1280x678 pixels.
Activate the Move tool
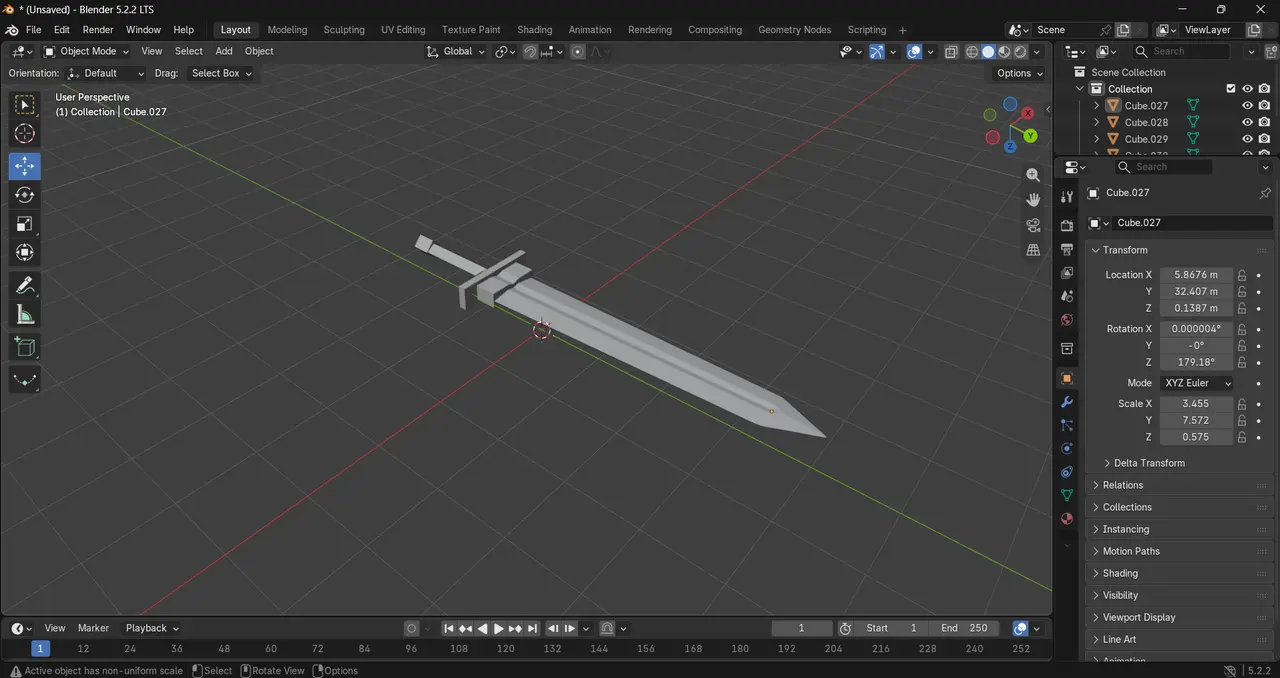pos(25,166)
